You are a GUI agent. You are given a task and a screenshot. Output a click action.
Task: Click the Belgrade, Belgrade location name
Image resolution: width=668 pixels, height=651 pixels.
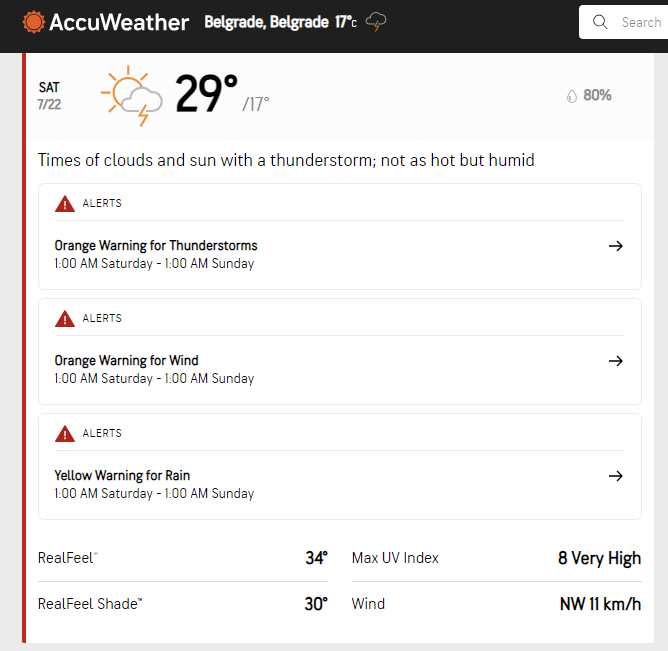point(266,22)
